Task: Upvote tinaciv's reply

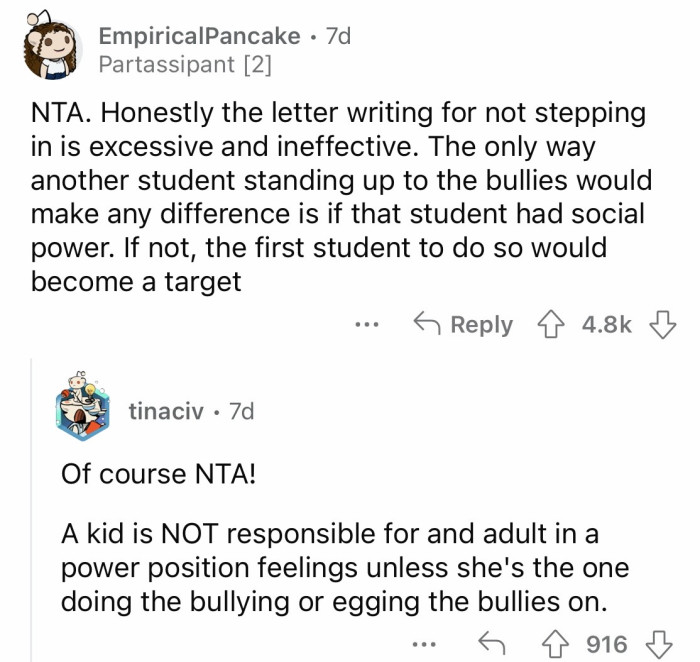Action: click(x=553, y=643)
